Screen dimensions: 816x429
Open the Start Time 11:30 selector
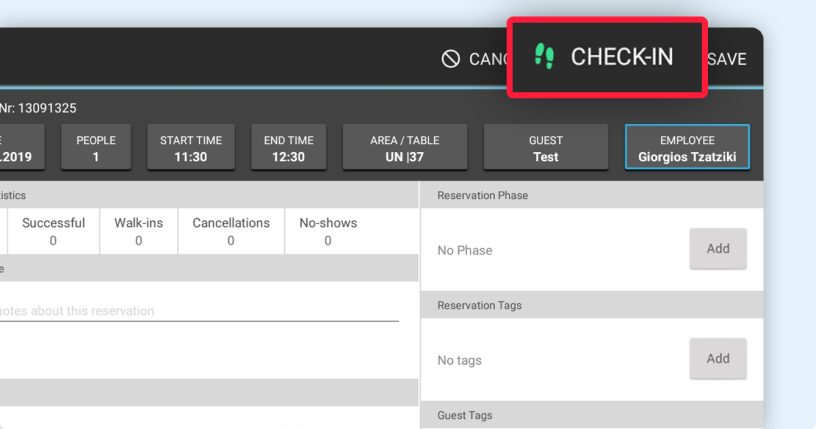(x=190, y=148)
